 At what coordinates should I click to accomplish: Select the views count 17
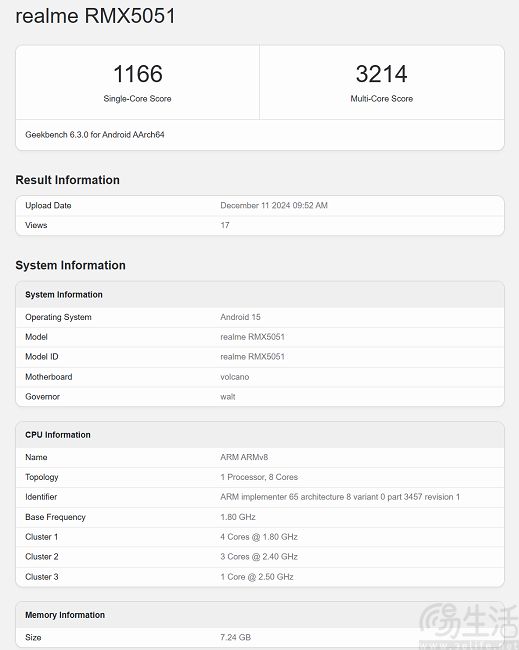click(x=225, y=225)
